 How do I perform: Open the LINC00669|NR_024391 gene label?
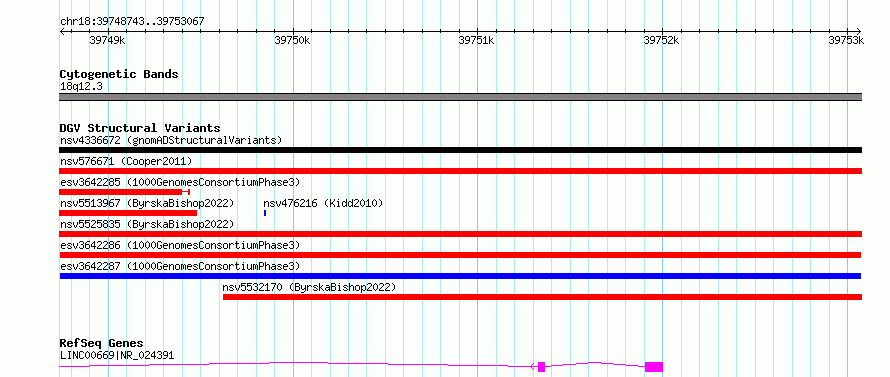coord(117,356)
